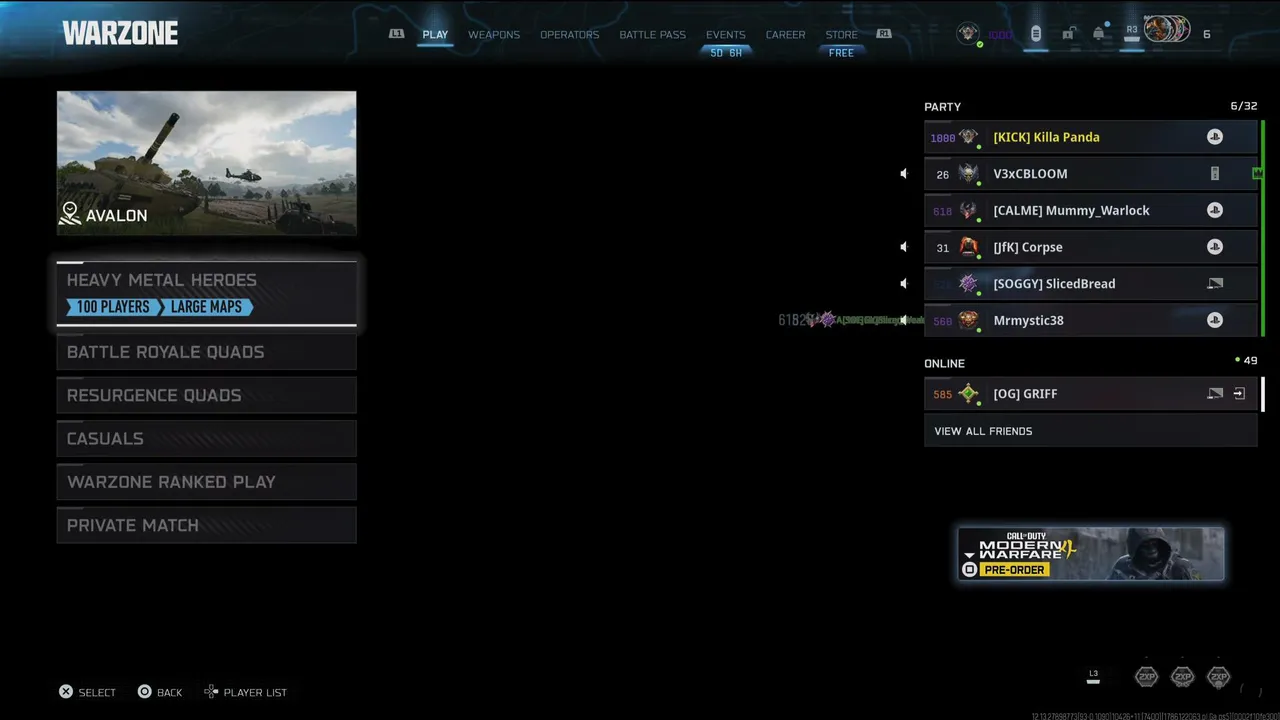Open Warzone Ranked Play
Image resolution: width=1280 pixels, height=720 pixels.
(206, 482)
